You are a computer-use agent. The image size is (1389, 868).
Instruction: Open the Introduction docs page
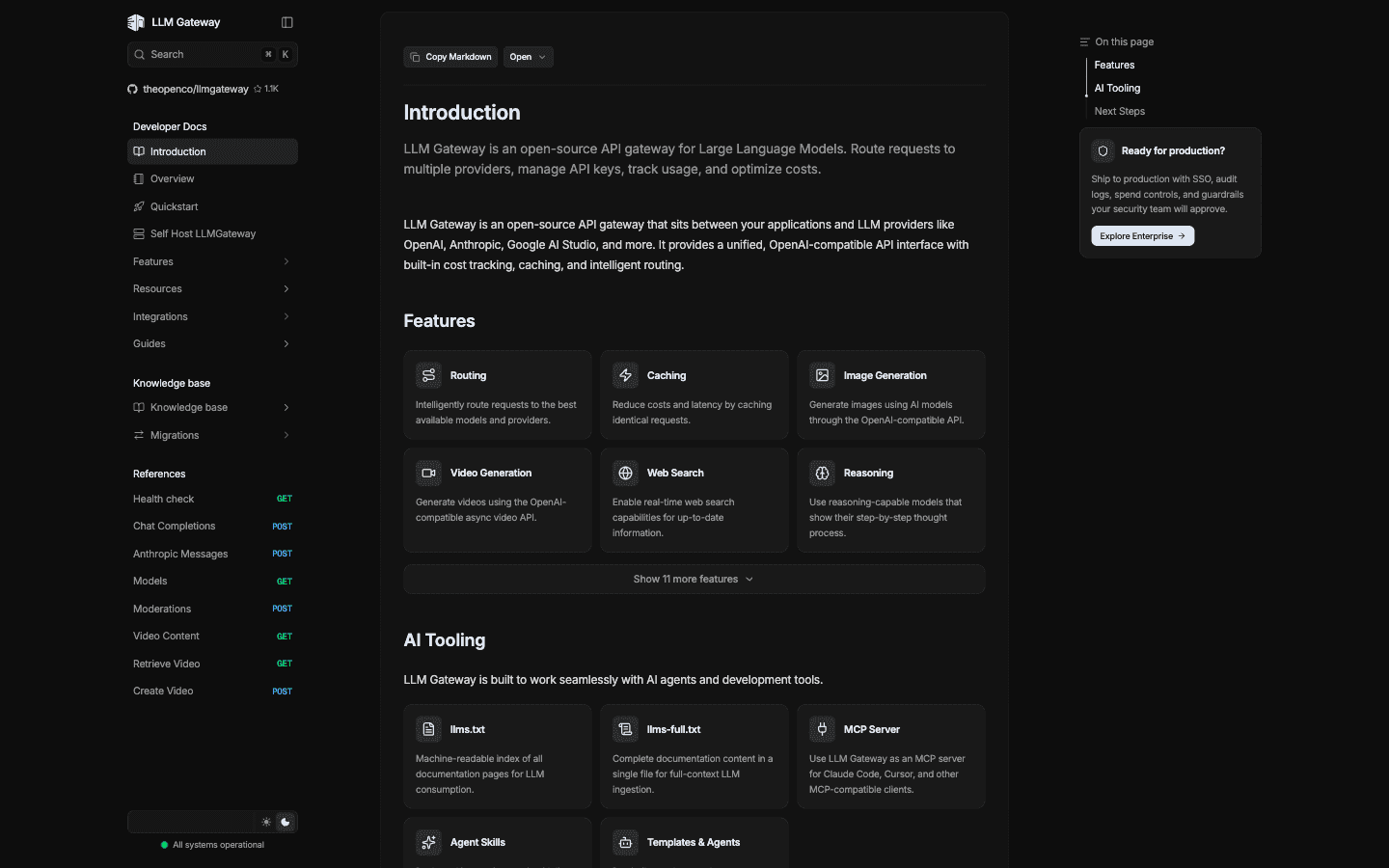click(x=212, y=151)
